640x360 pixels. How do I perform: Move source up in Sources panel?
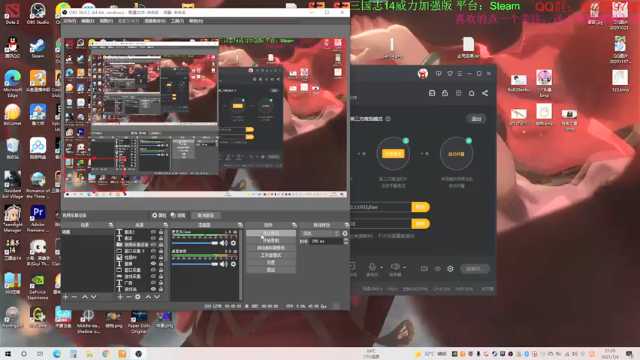148,297
